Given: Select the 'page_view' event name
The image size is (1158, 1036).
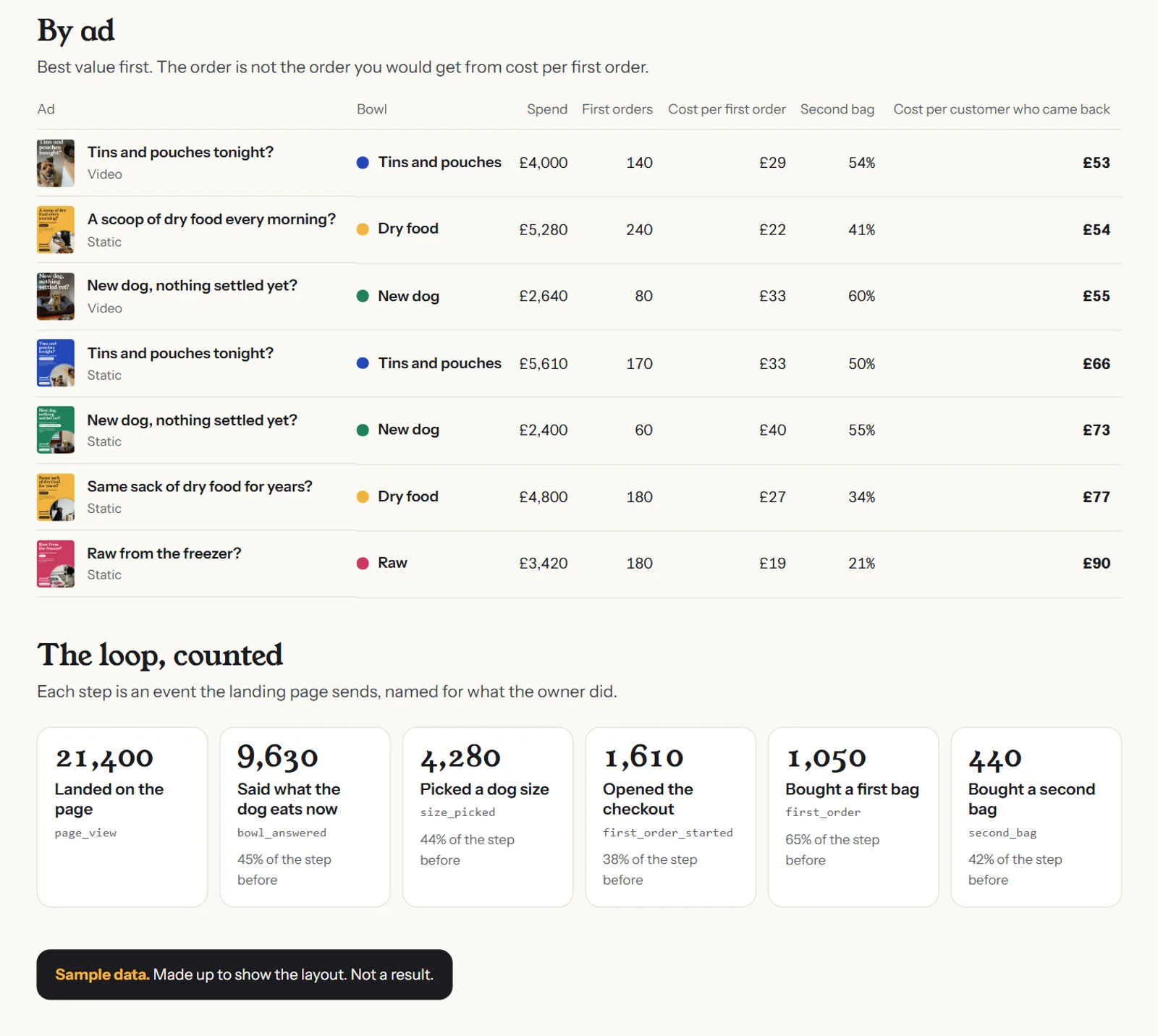Looking at the screenshot, I should tap(85, 833).
